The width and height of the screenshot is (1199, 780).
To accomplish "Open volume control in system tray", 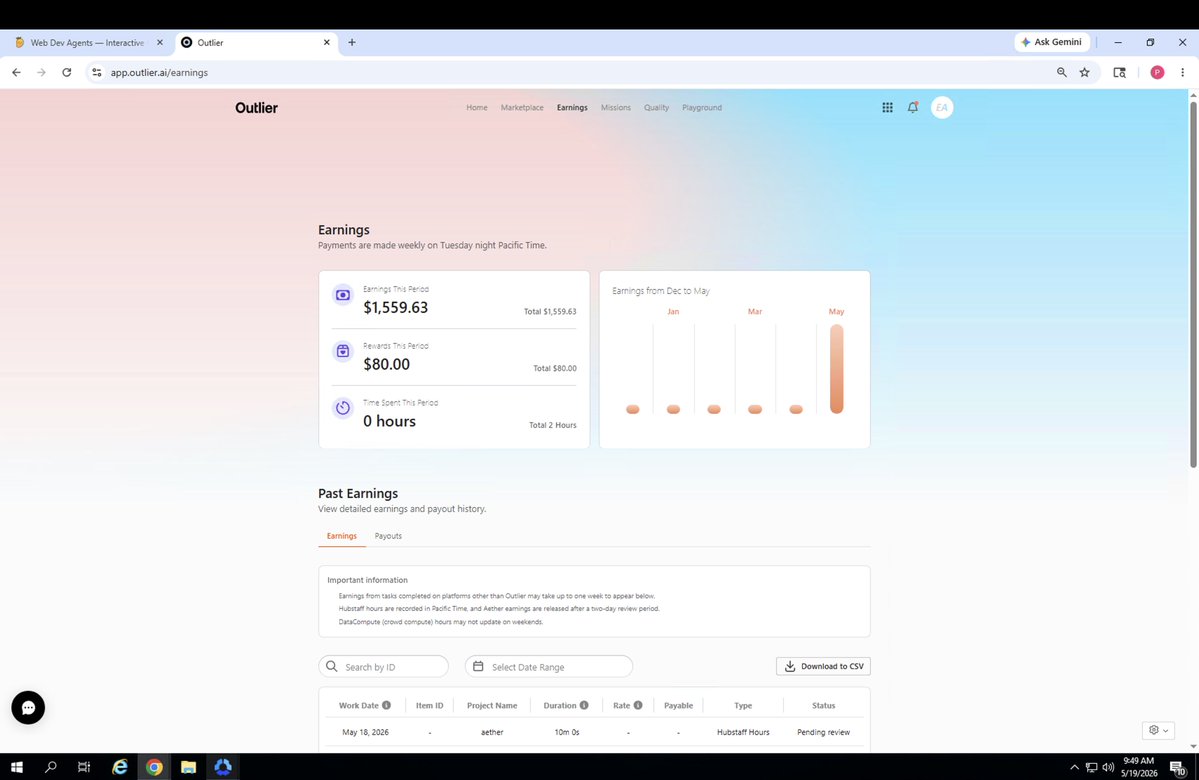I will tap(1108, 767).
